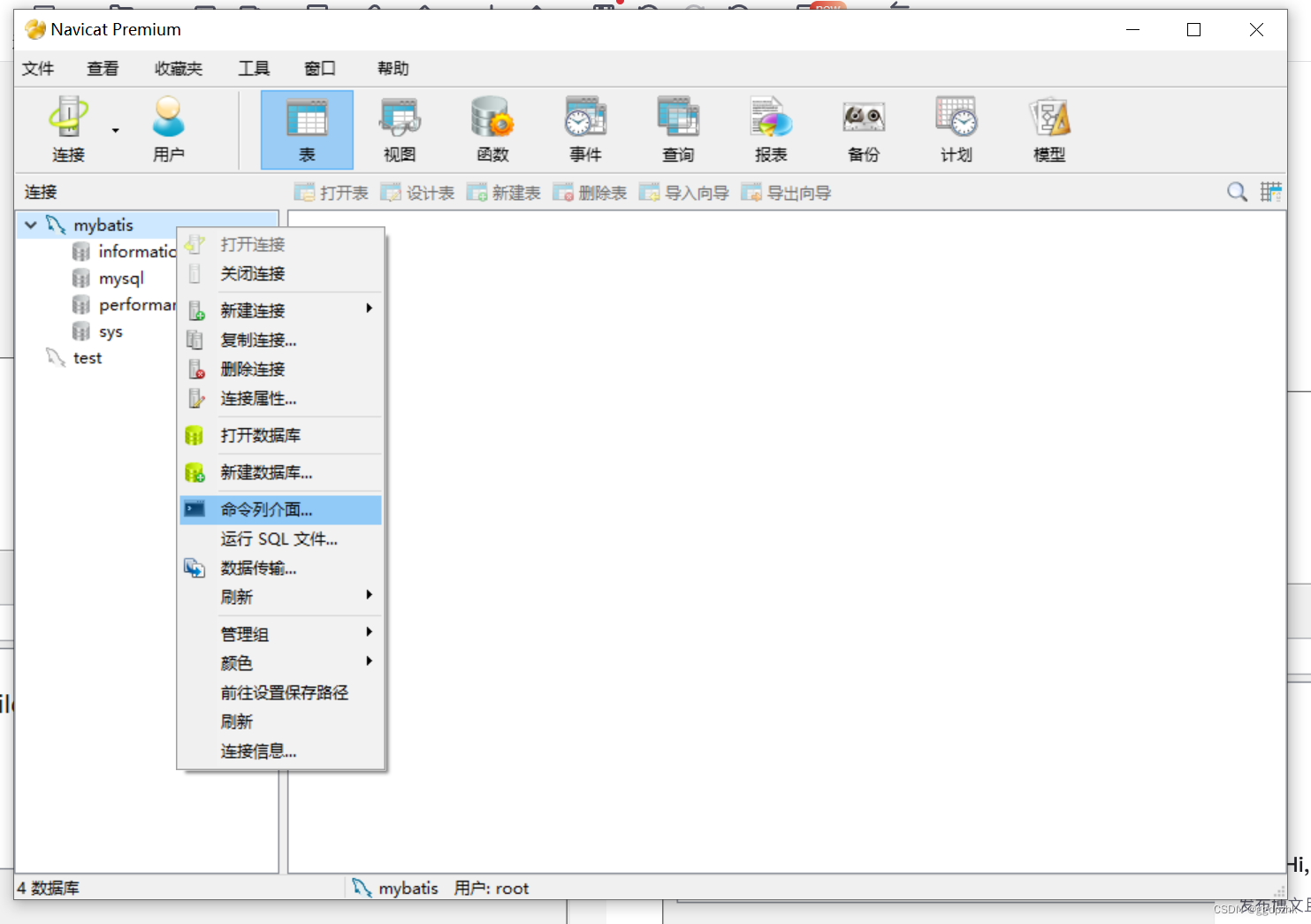1311x924 pixels.
Task: Click 新建表 in the object toolbar
Action: (x=504, y=193)
